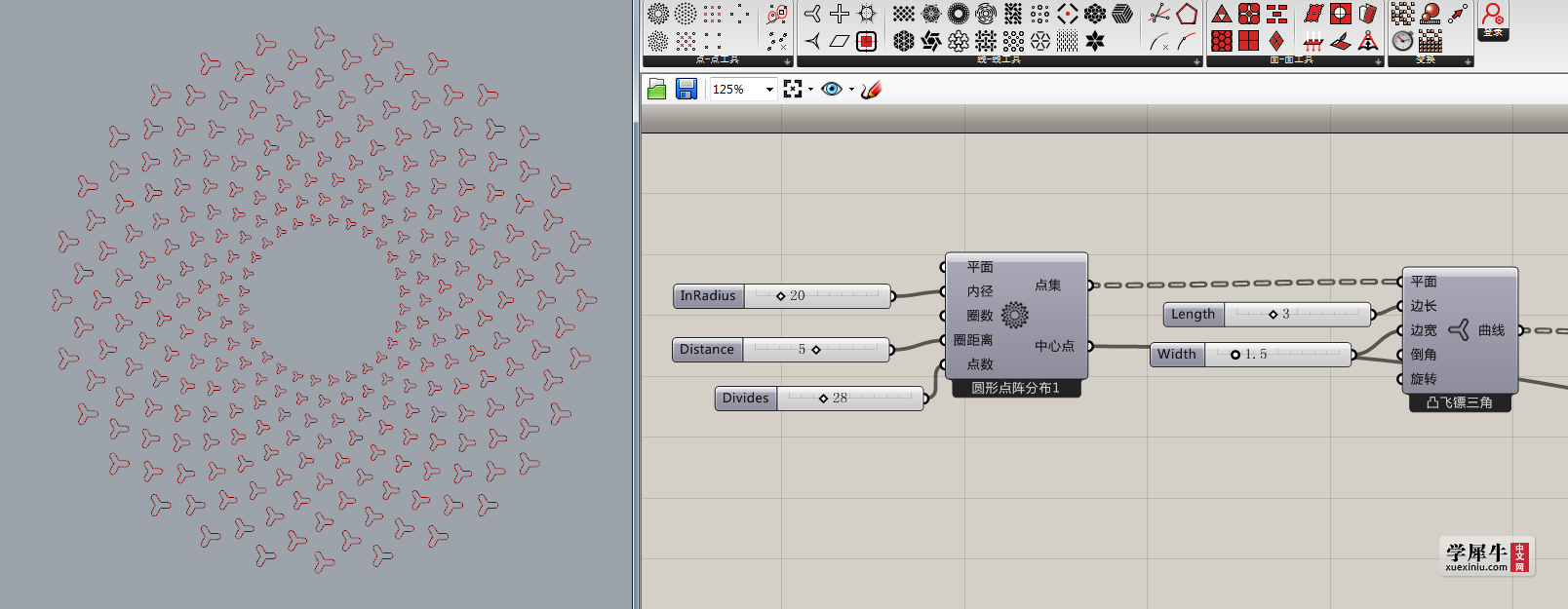1568x609 pixels.
Task: Select the red hexagon grid surface tool
Action: click(1222, 41)
